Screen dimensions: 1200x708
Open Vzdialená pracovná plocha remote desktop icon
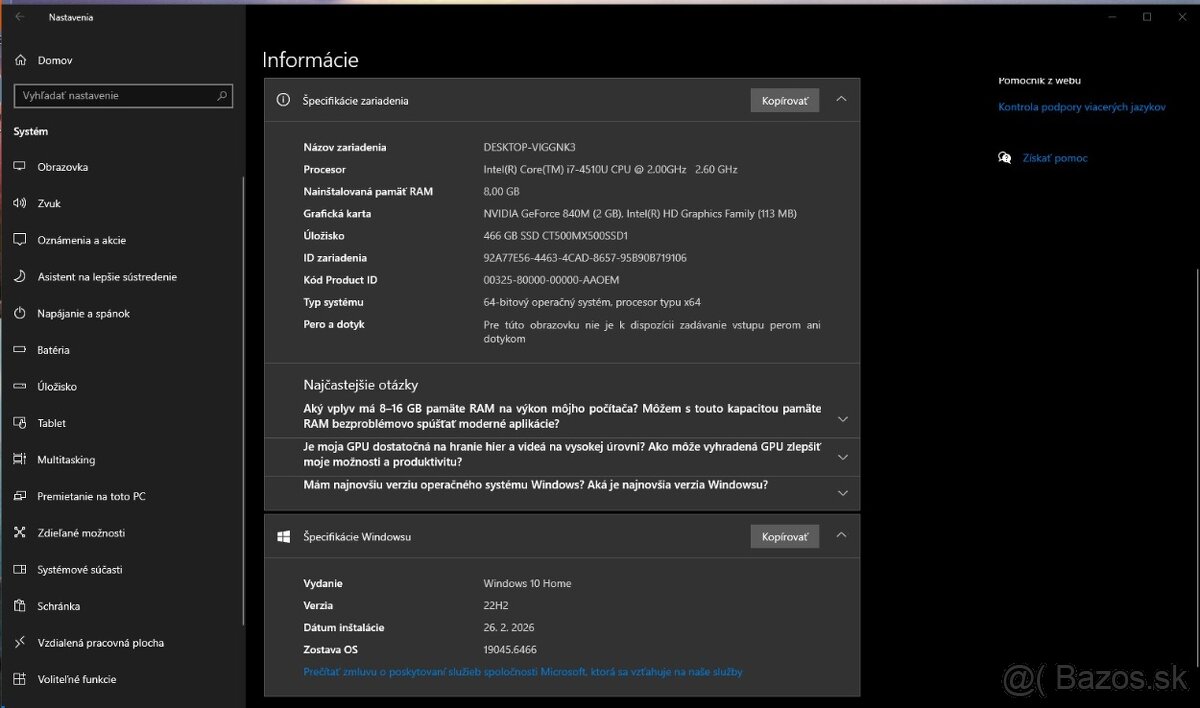pyautogui.click(x=20, y=642)
